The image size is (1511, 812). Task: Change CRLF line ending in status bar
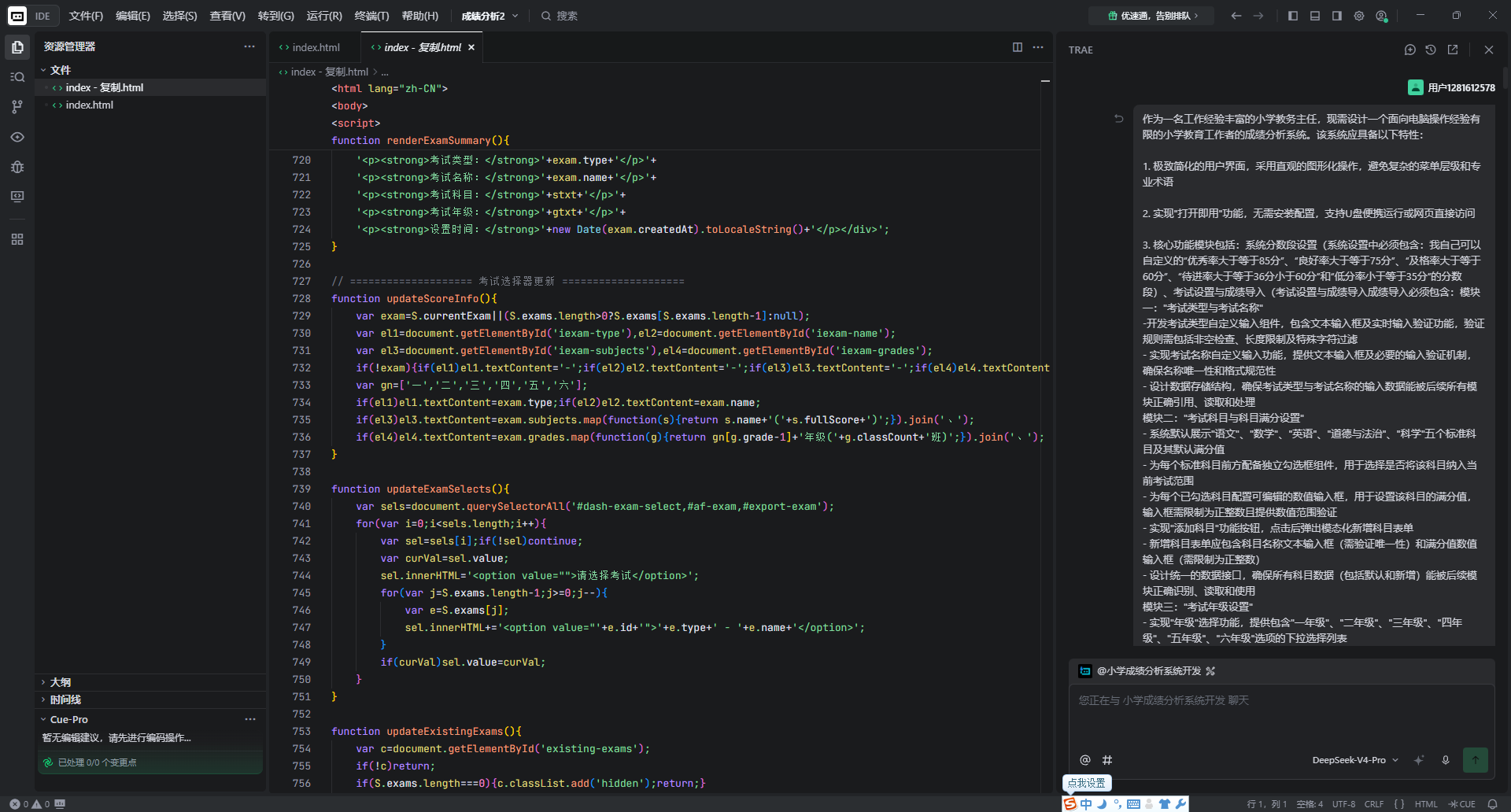(1374, 804)
